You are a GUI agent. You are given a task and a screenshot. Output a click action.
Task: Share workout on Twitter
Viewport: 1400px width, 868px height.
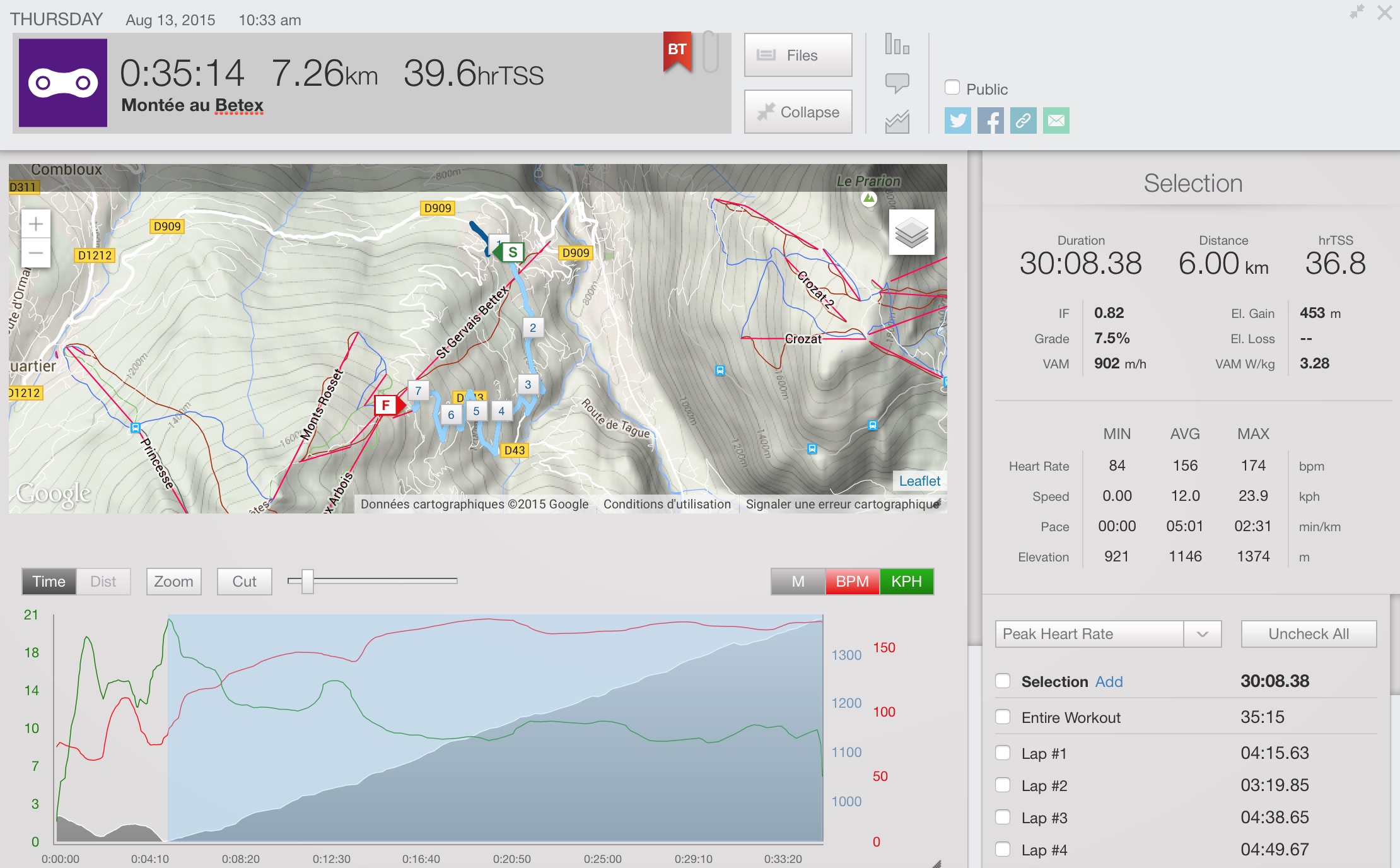coord(957,120)
